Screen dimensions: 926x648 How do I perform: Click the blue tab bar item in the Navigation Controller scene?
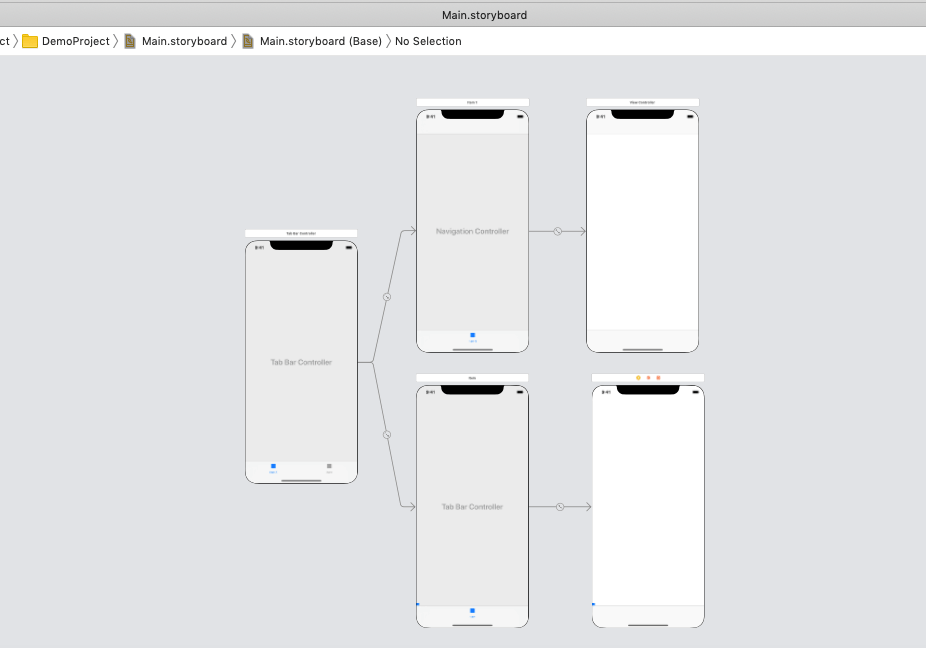pos(473,337)
